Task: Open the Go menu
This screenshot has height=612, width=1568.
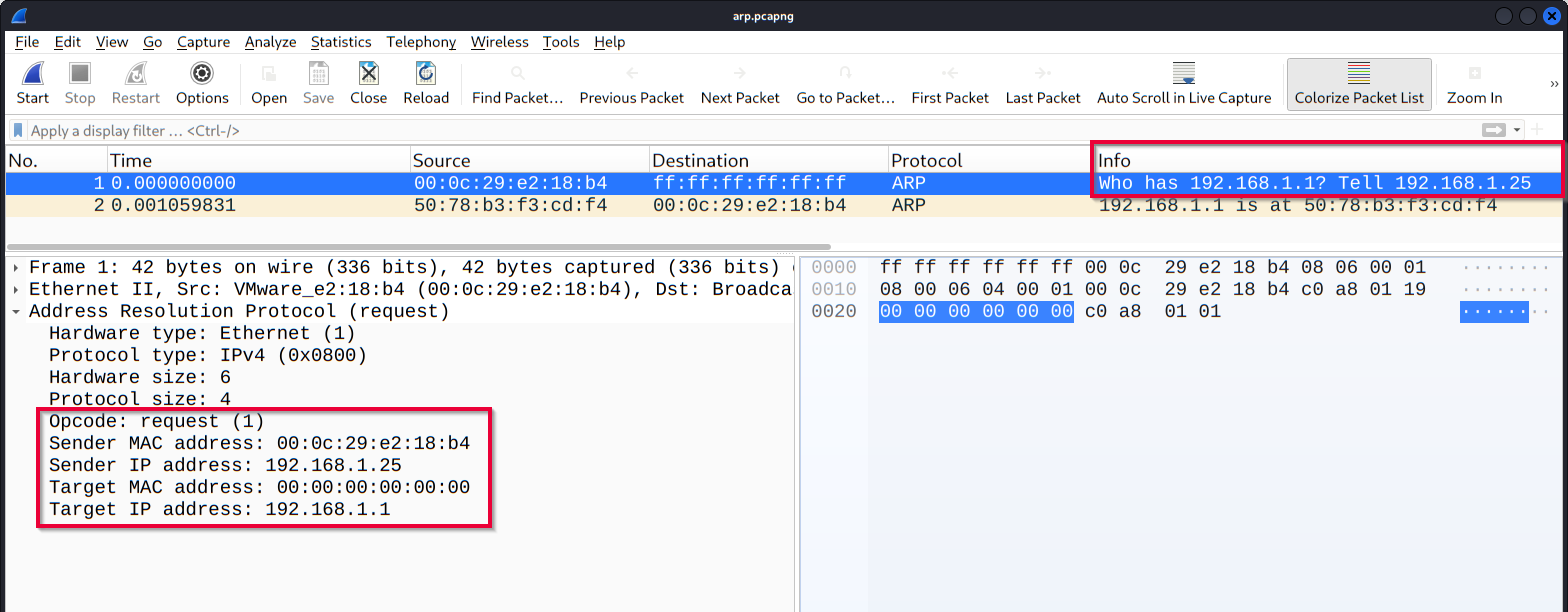Action: click(152, 42)
